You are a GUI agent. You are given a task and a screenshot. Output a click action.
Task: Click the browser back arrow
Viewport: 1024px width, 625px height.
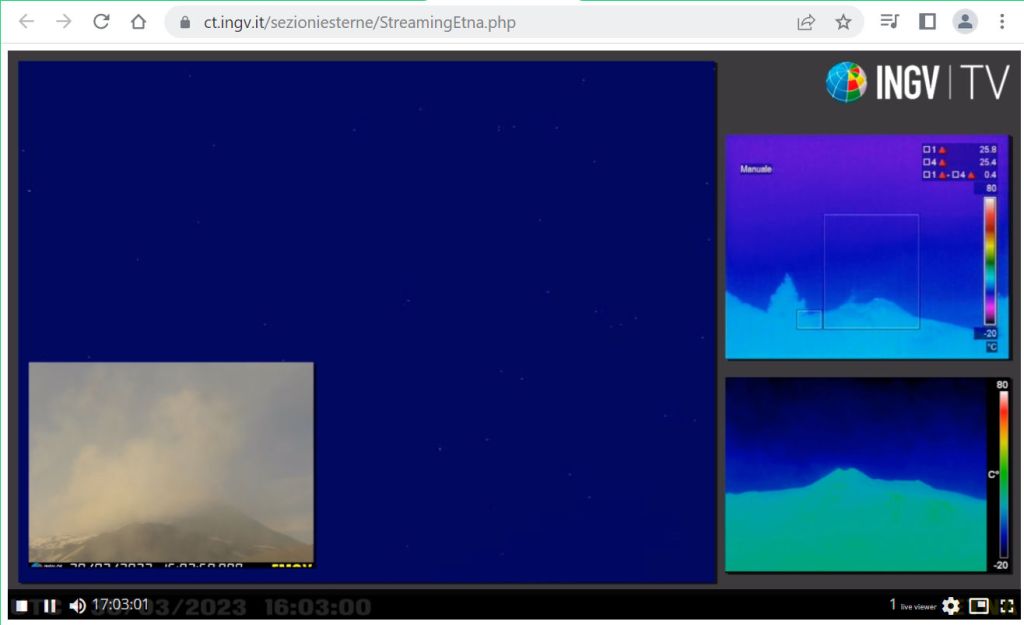[26, 22]
